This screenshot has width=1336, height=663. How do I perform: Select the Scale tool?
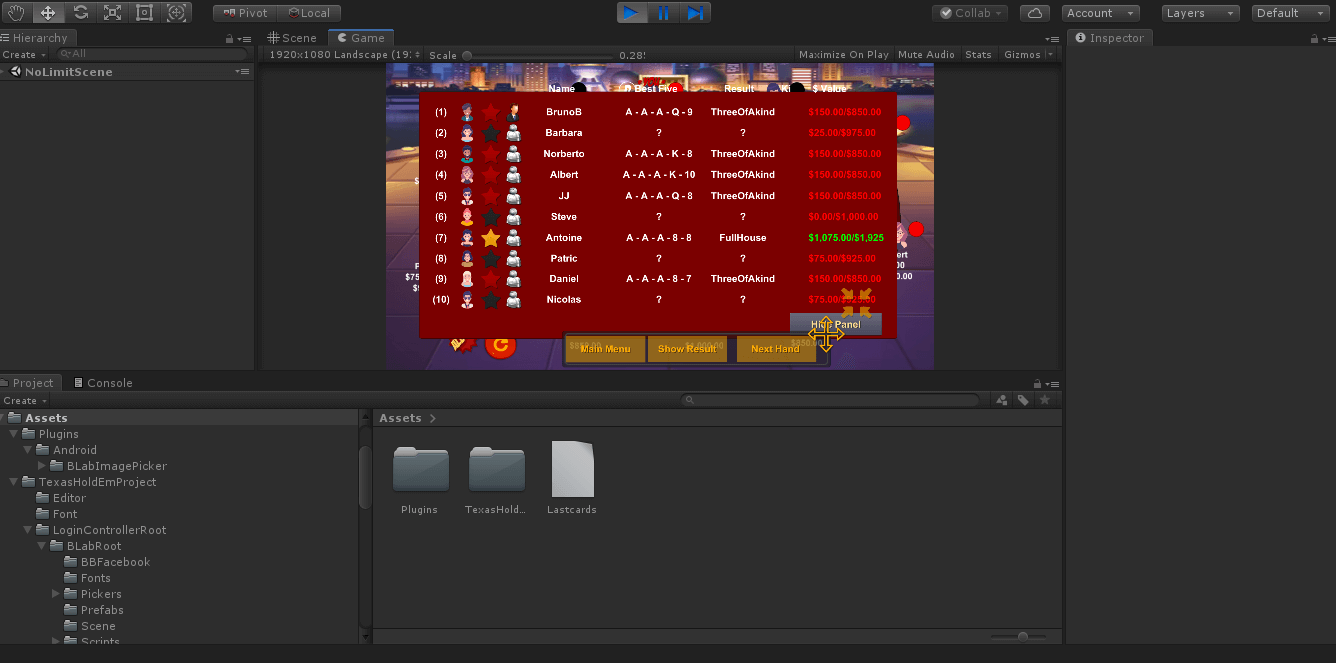pyautogui.click(x=112, y=13)
